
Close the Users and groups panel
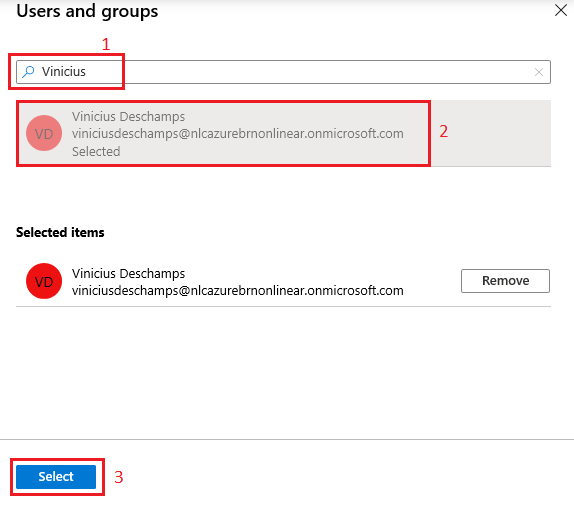tap(560, 10)
